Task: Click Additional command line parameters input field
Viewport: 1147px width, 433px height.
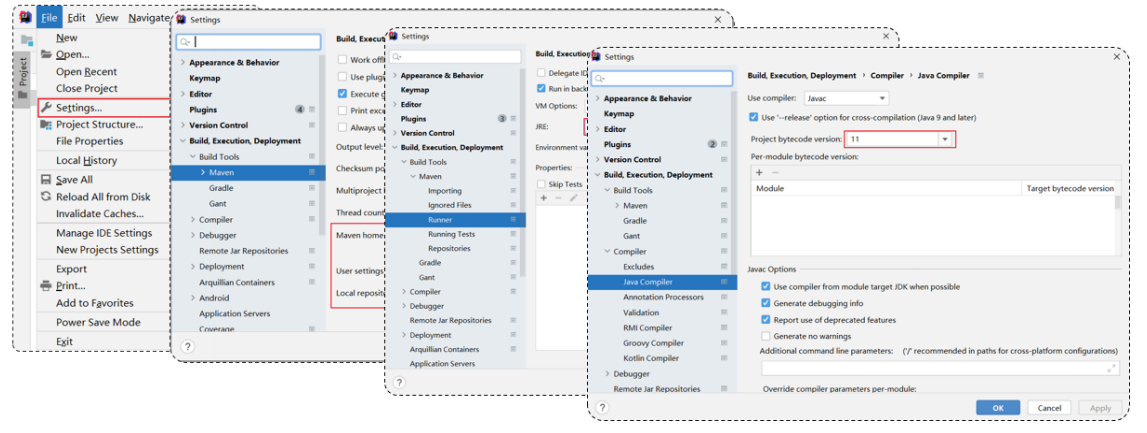Action: [940, 369]
